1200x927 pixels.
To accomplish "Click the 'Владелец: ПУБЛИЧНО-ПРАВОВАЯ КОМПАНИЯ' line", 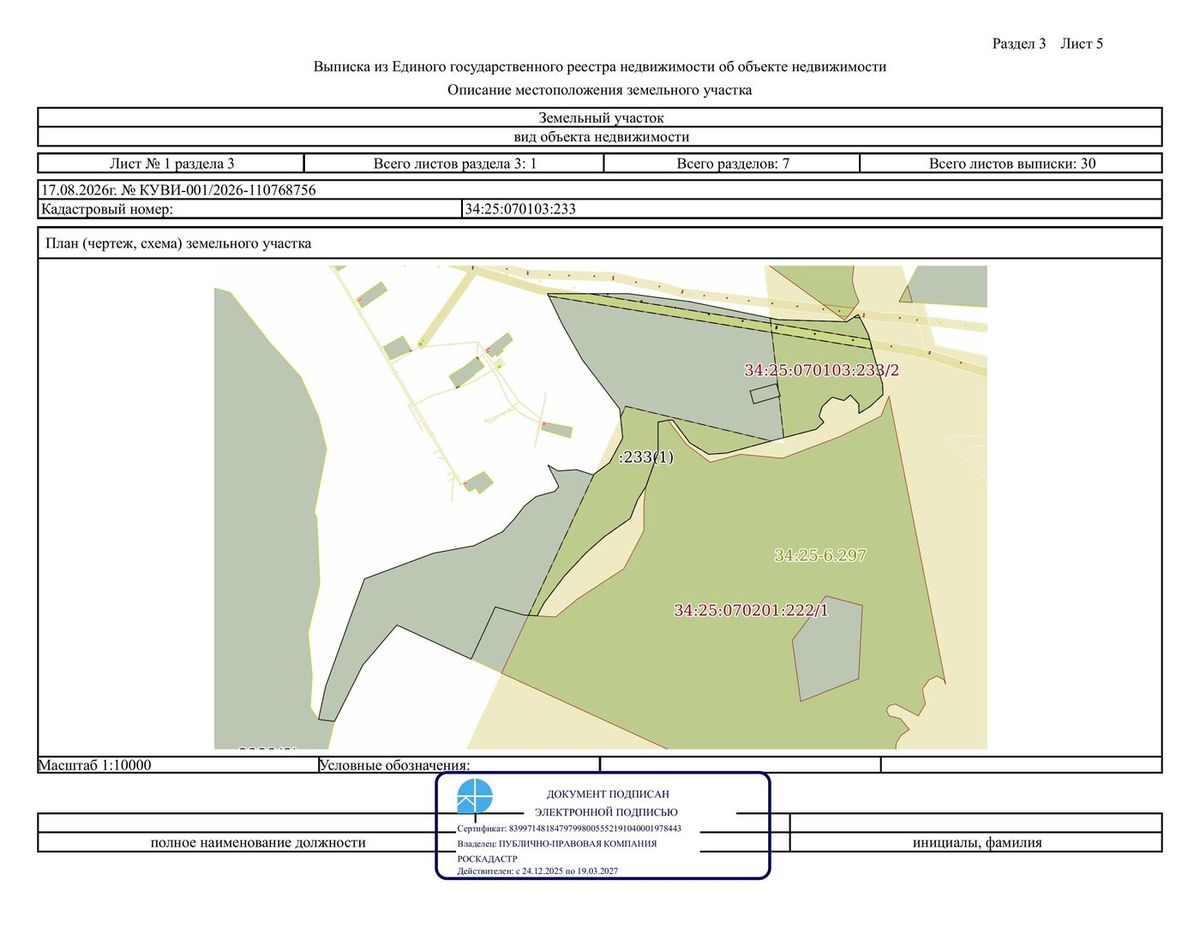I will pos(557,843).
